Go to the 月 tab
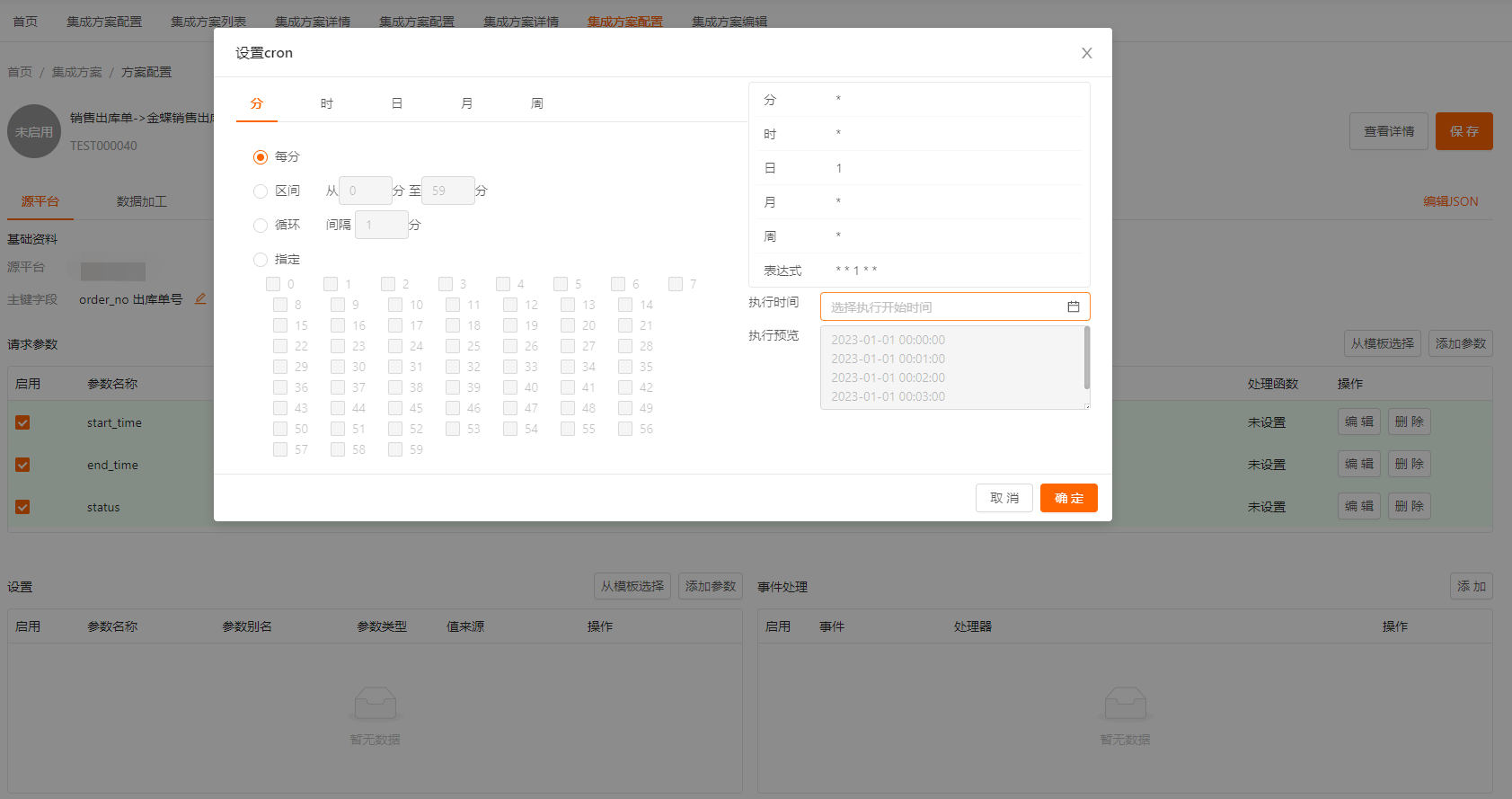 point(466,103)
